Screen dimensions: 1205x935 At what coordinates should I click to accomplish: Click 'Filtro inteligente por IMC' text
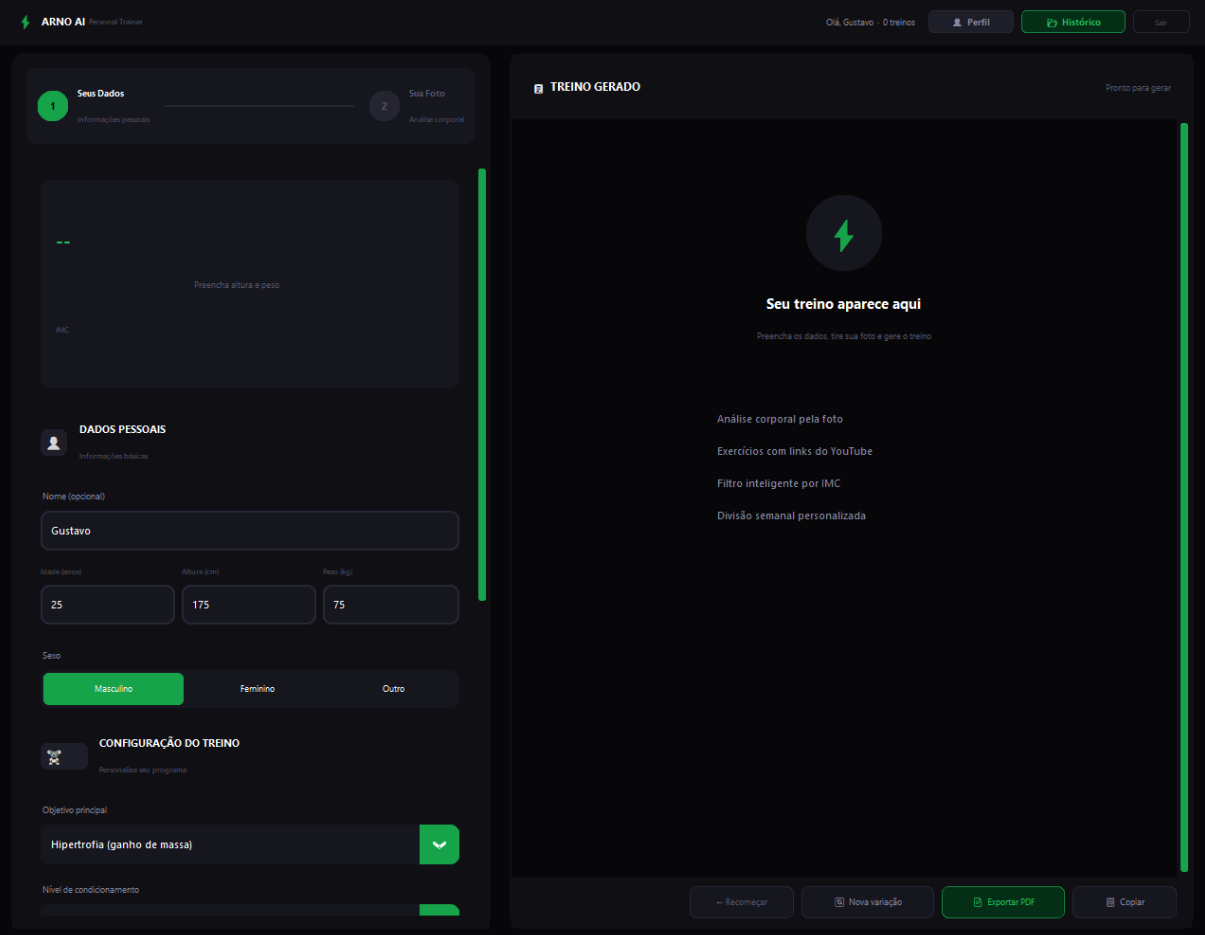coord(779,483)
